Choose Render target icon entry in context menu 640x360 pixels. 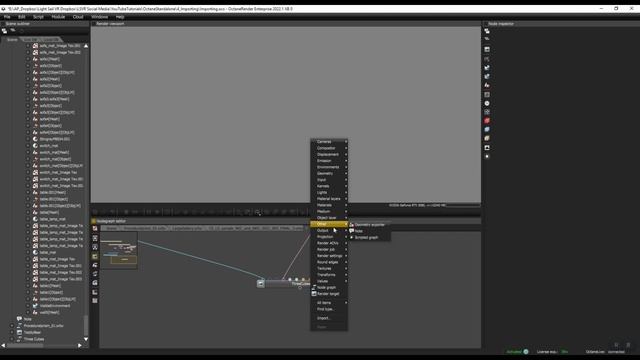(x=329, y=294)
